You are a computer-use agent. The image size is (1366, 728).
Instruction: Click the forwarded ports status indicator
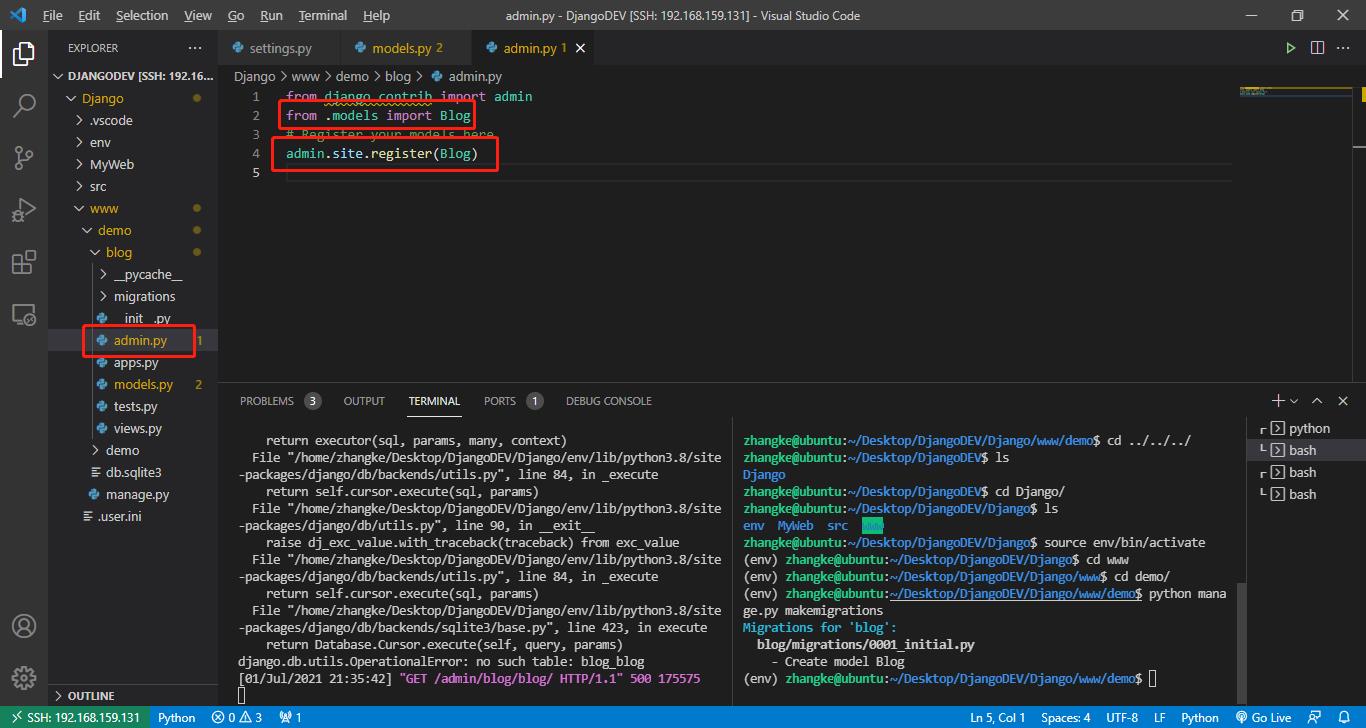[x=291, y=717]
